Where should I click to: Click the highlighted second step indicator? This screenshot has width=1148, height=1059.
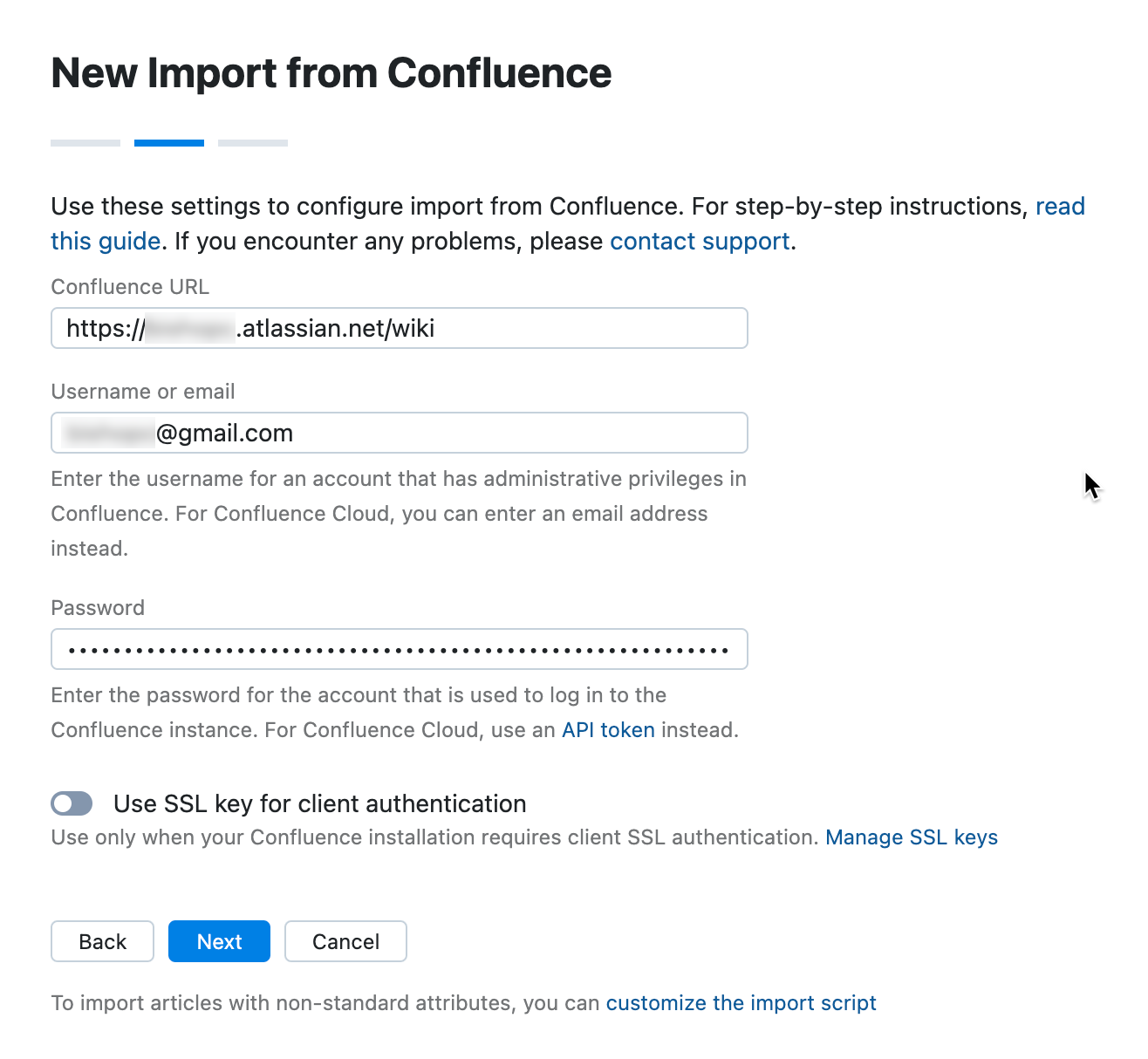pyautogui.click(x=169, y=143)
